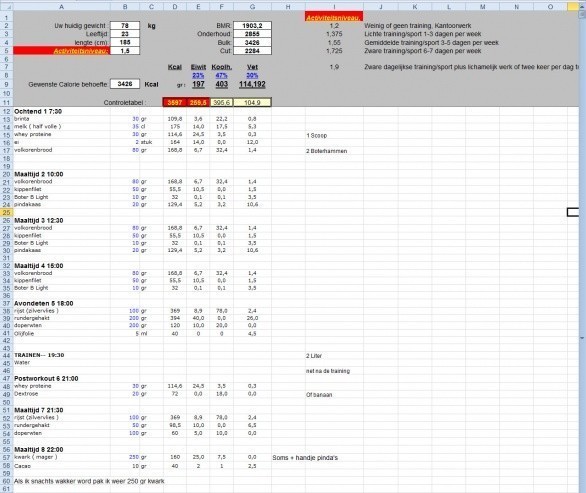Select the red Controletabel cell 3597
This screenshot has height=493, width=586.
click(x=175, y=102)
